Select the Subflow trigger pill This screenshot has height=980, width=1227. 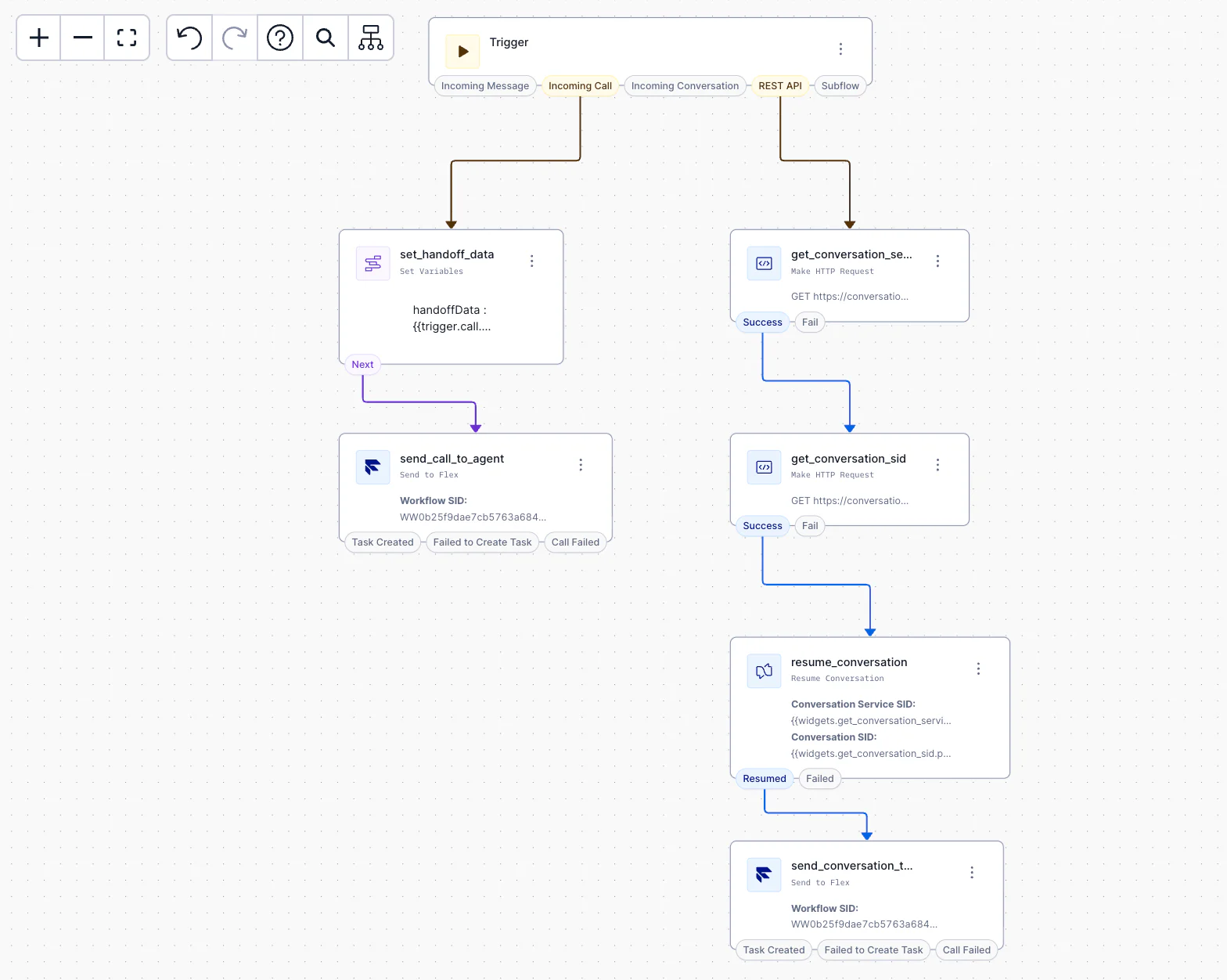[x=840, y=86]
